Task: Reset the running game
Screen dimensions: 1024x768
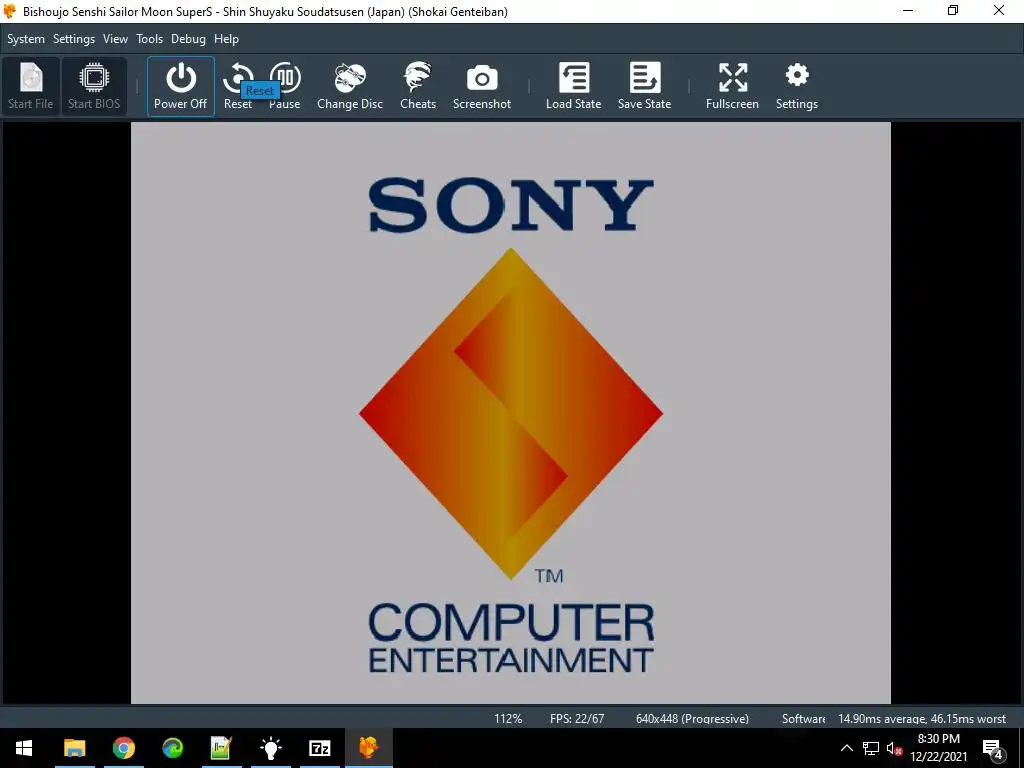Action: tap(237, 86)
